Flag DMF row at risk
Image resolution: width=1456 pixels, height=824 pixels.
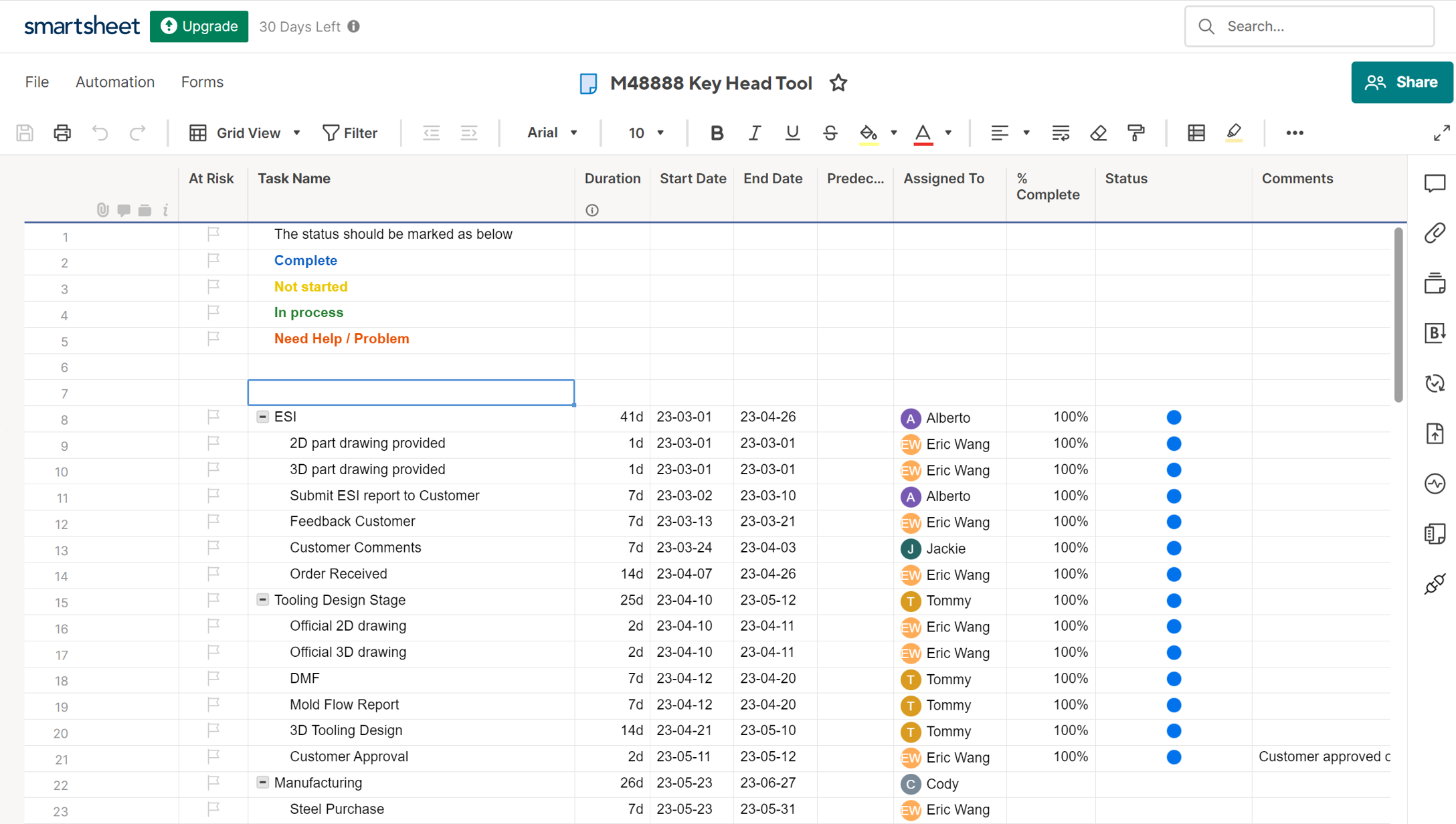pyautogui.click(x=213, y=678)
